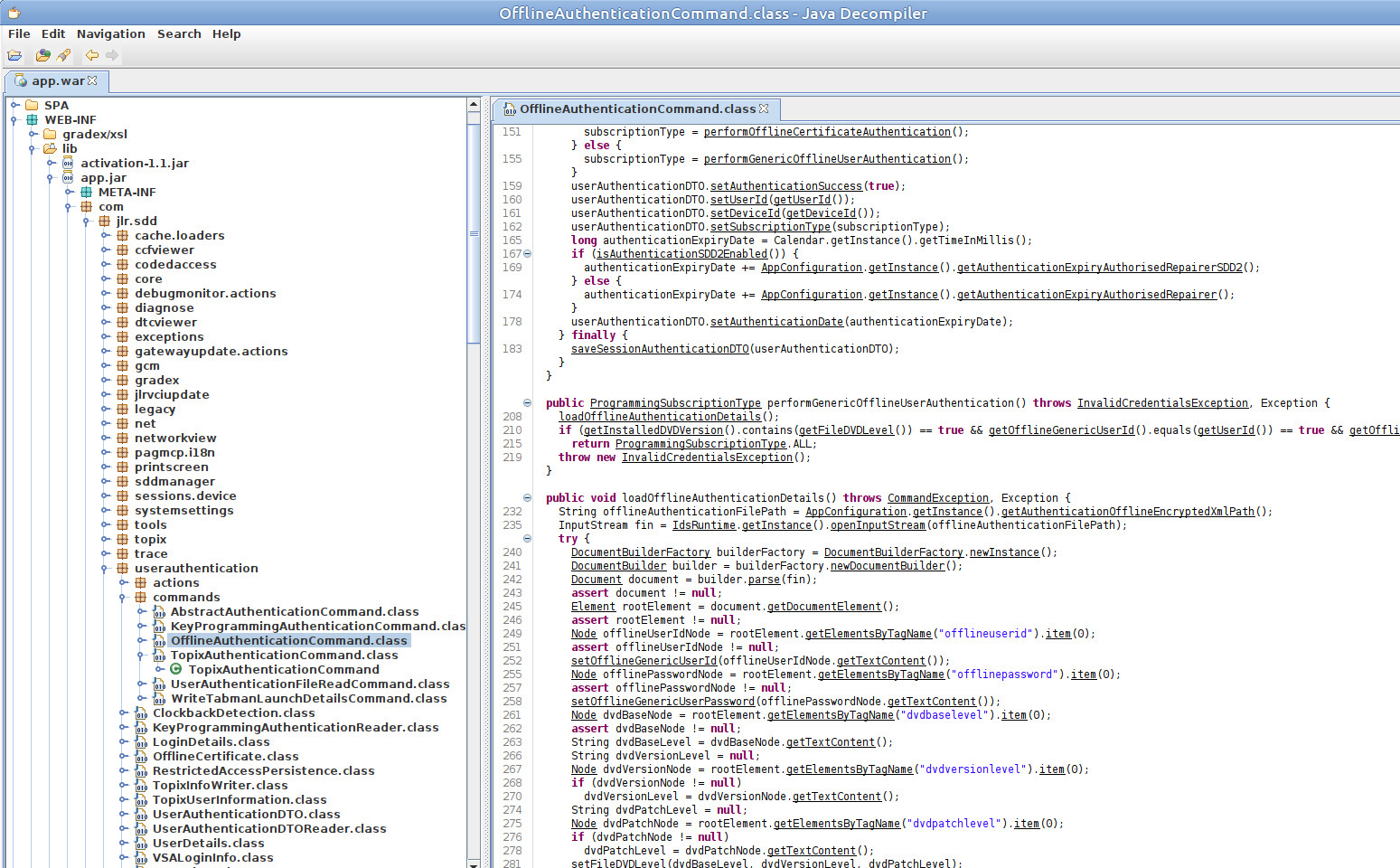Collapse the code fold at line 167

[528, 254]
